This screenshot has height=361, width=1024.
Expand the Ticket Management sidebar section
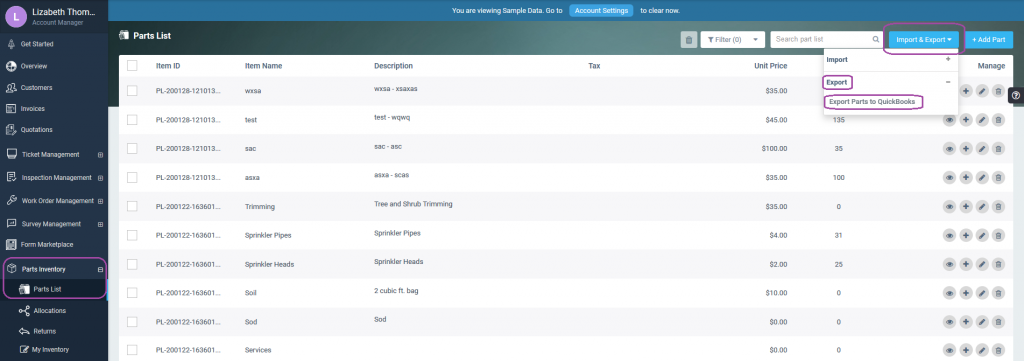click(100, 155)
